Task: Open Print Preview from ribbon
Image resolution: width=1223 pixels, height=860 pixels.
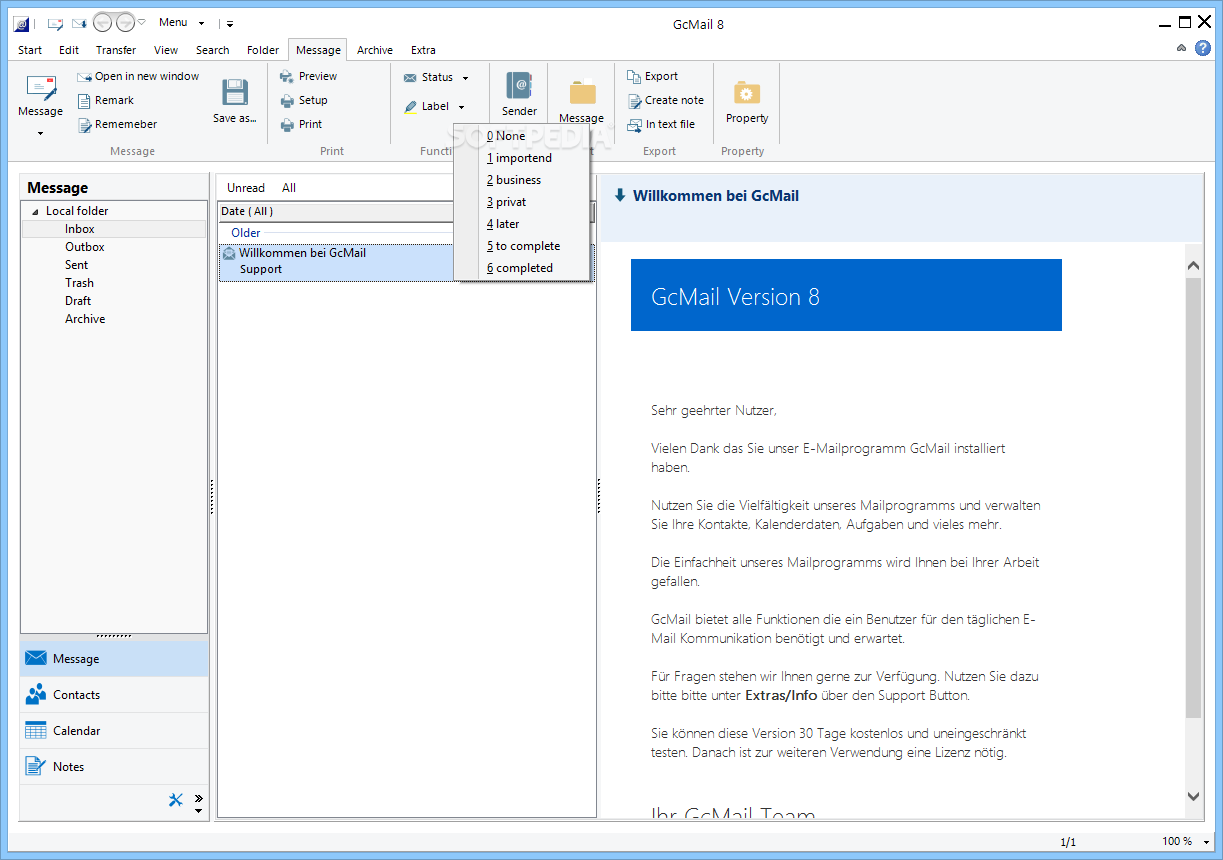Action: (308, 76)
